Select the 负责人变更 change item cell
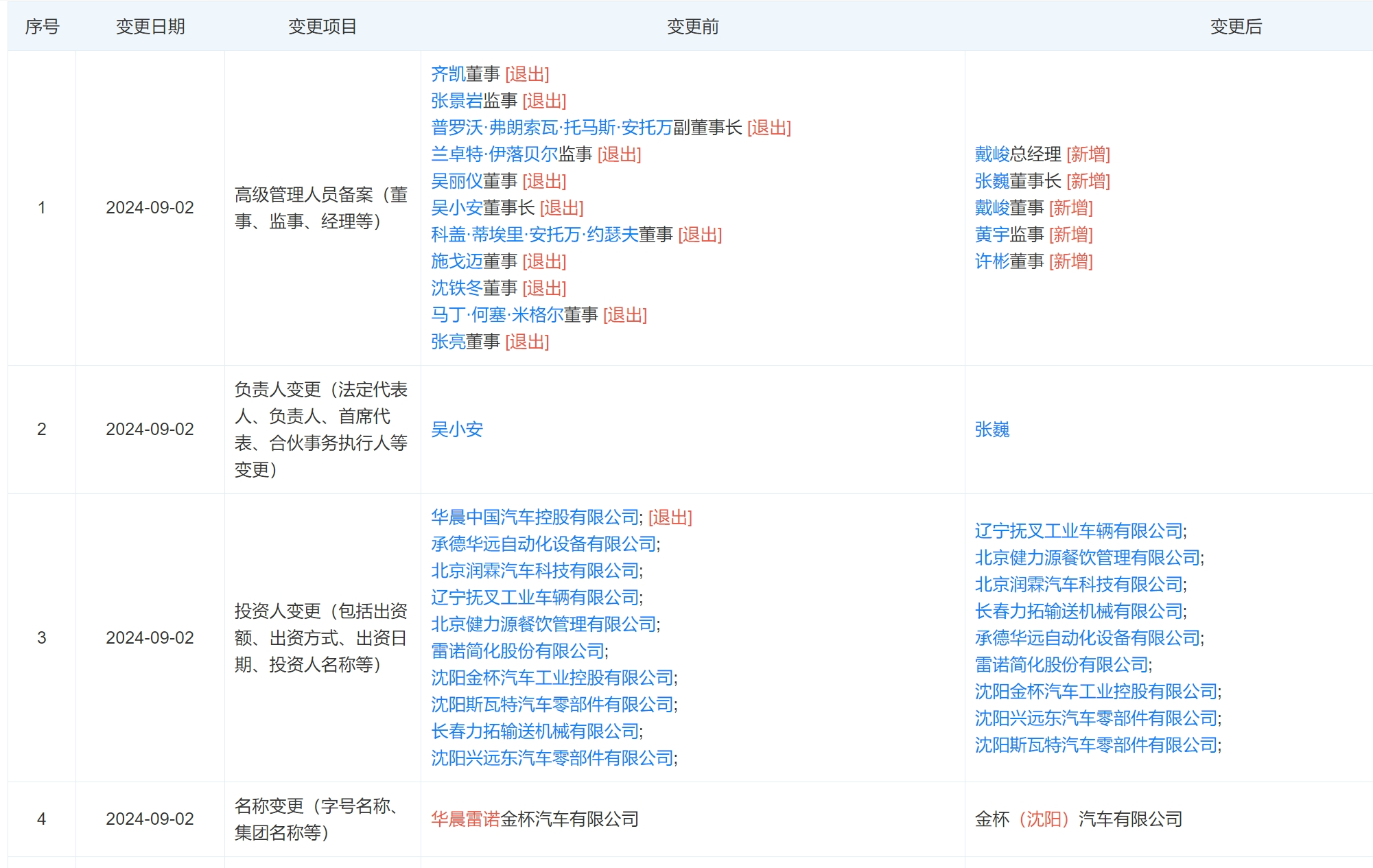The image size is (1373, 868). 321,429
